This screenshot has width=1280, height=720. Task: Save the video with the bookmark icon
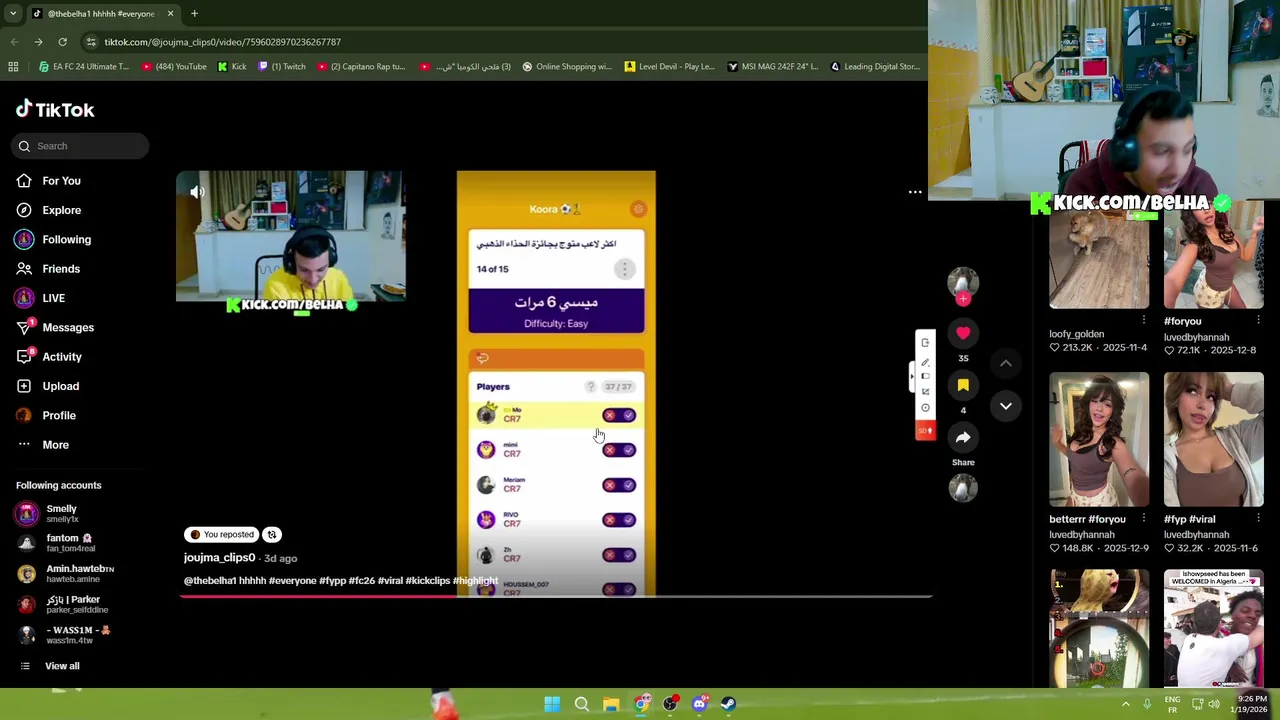(963, 385)
